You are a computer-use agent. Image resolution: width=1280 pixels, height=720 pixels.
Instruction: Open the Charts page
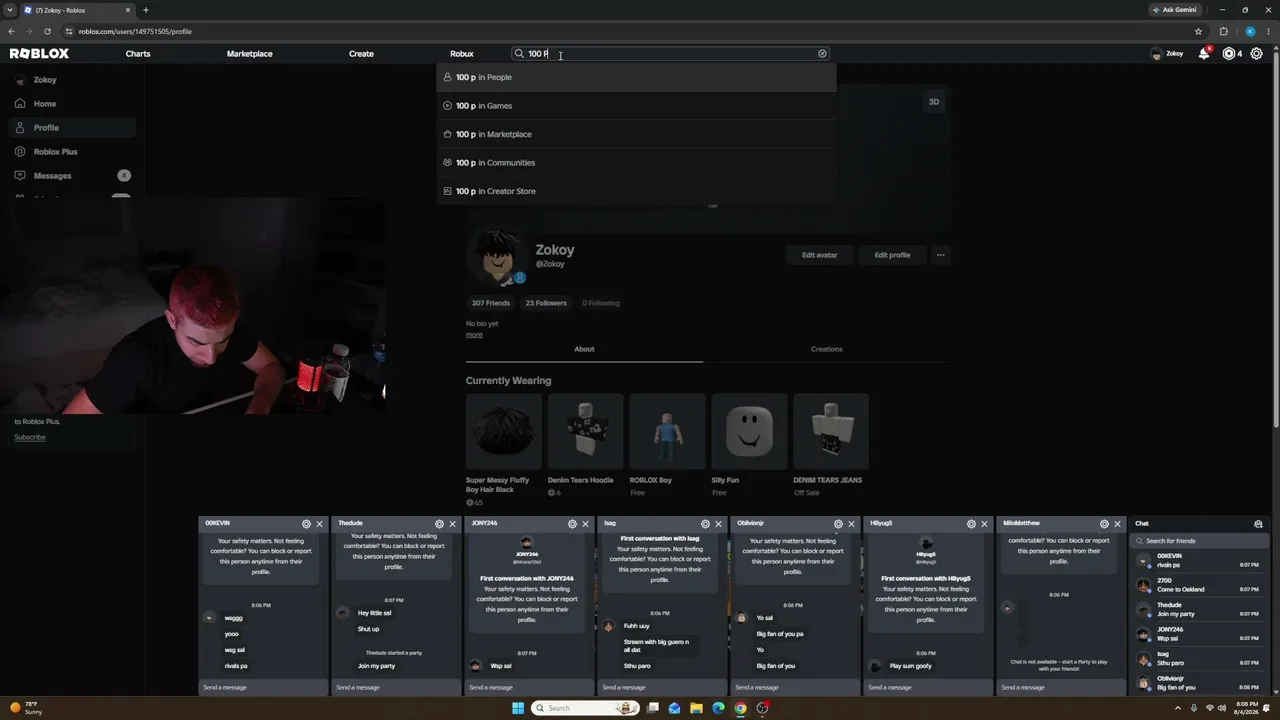tap(138, 54)
